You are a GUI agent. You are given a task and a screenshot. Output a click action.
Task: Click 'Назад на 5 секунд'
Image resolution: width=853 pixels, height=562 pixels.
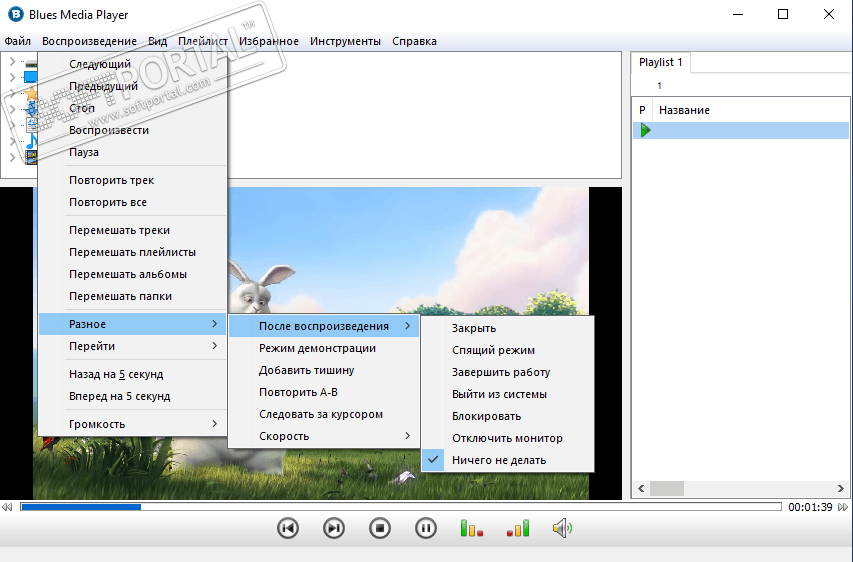pyautogui.click(x=133, y=374)
